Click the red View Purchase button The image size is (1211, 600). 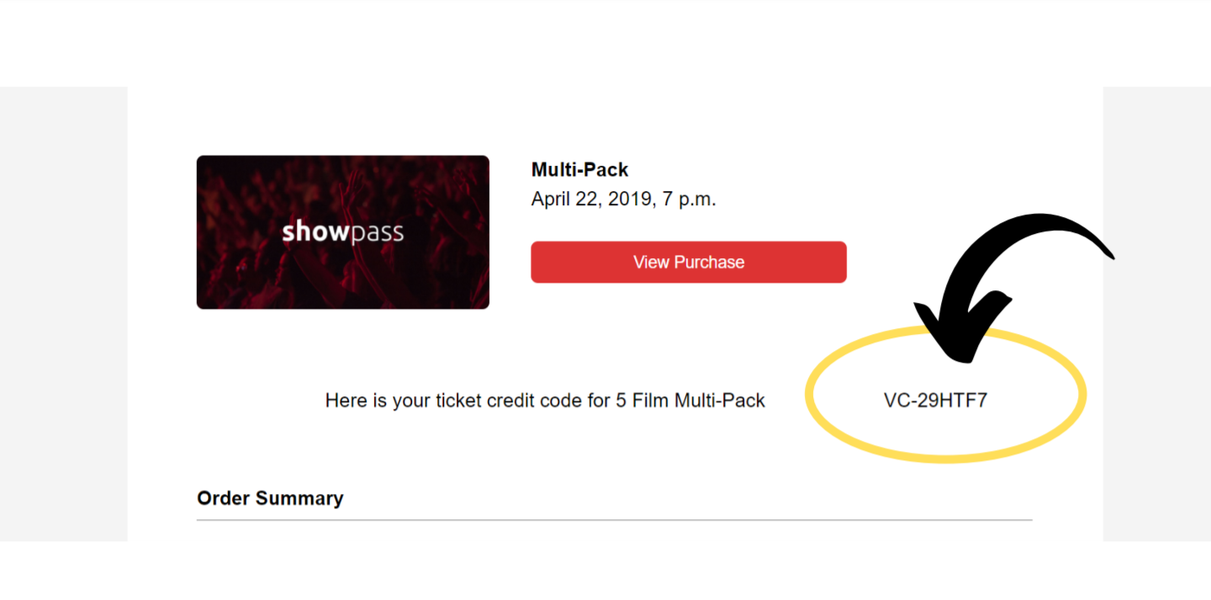coord(688,262)
